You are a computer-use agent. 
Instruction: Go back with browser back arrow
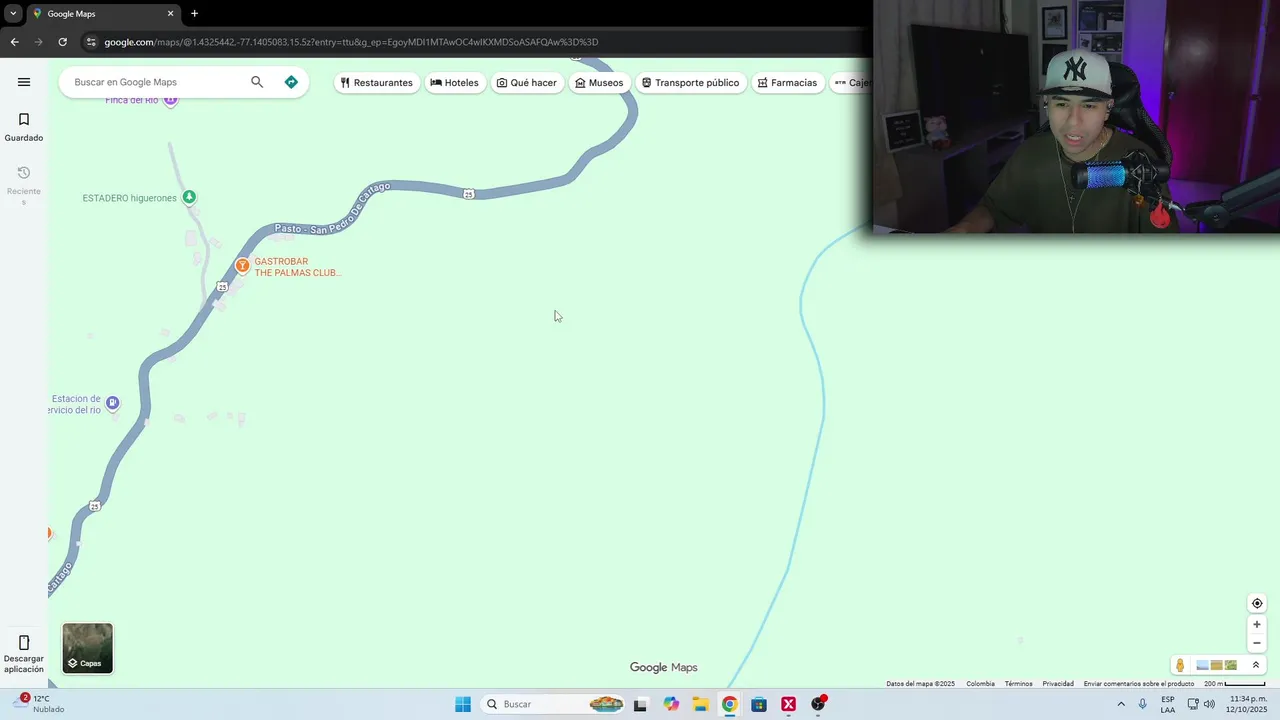[14, 42]
